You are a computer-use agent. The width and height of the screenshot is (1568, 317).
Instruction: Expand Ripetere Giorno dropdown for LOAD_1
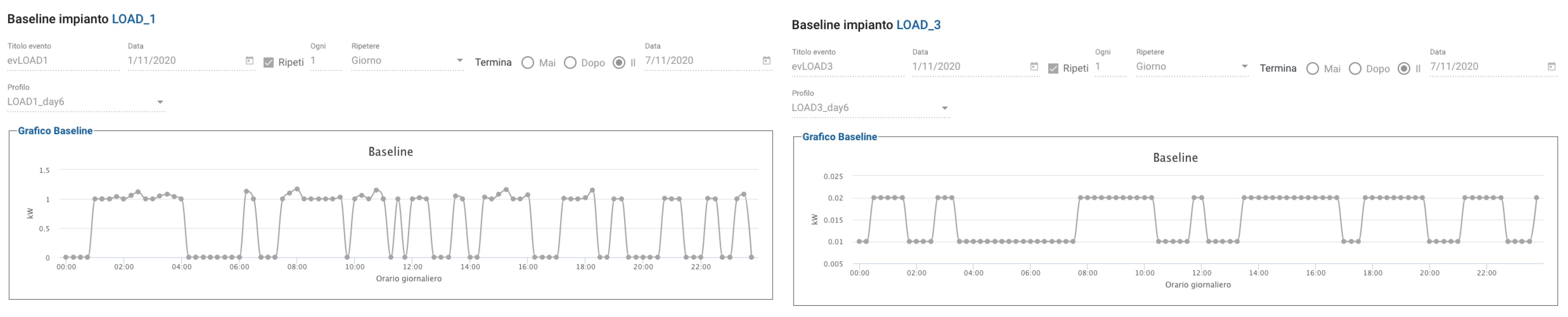click(x=459, y=60)
